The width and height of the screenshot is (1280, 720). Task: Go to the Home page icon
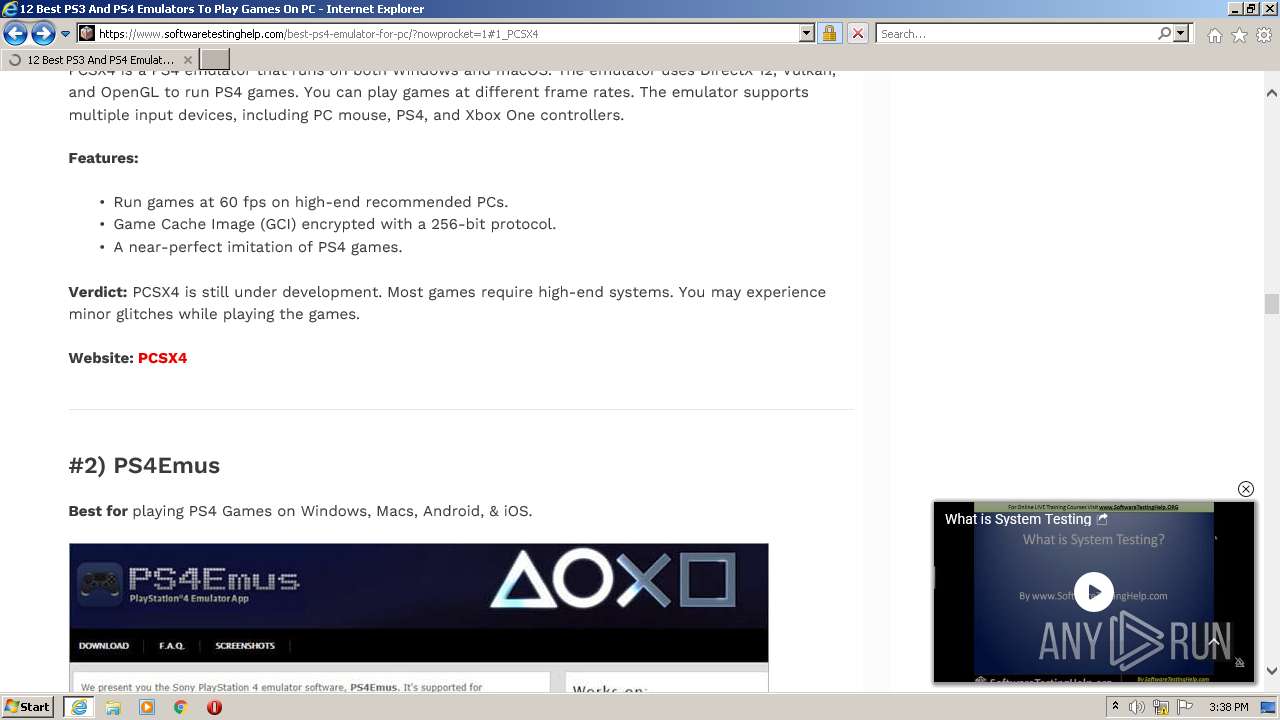1214,35
